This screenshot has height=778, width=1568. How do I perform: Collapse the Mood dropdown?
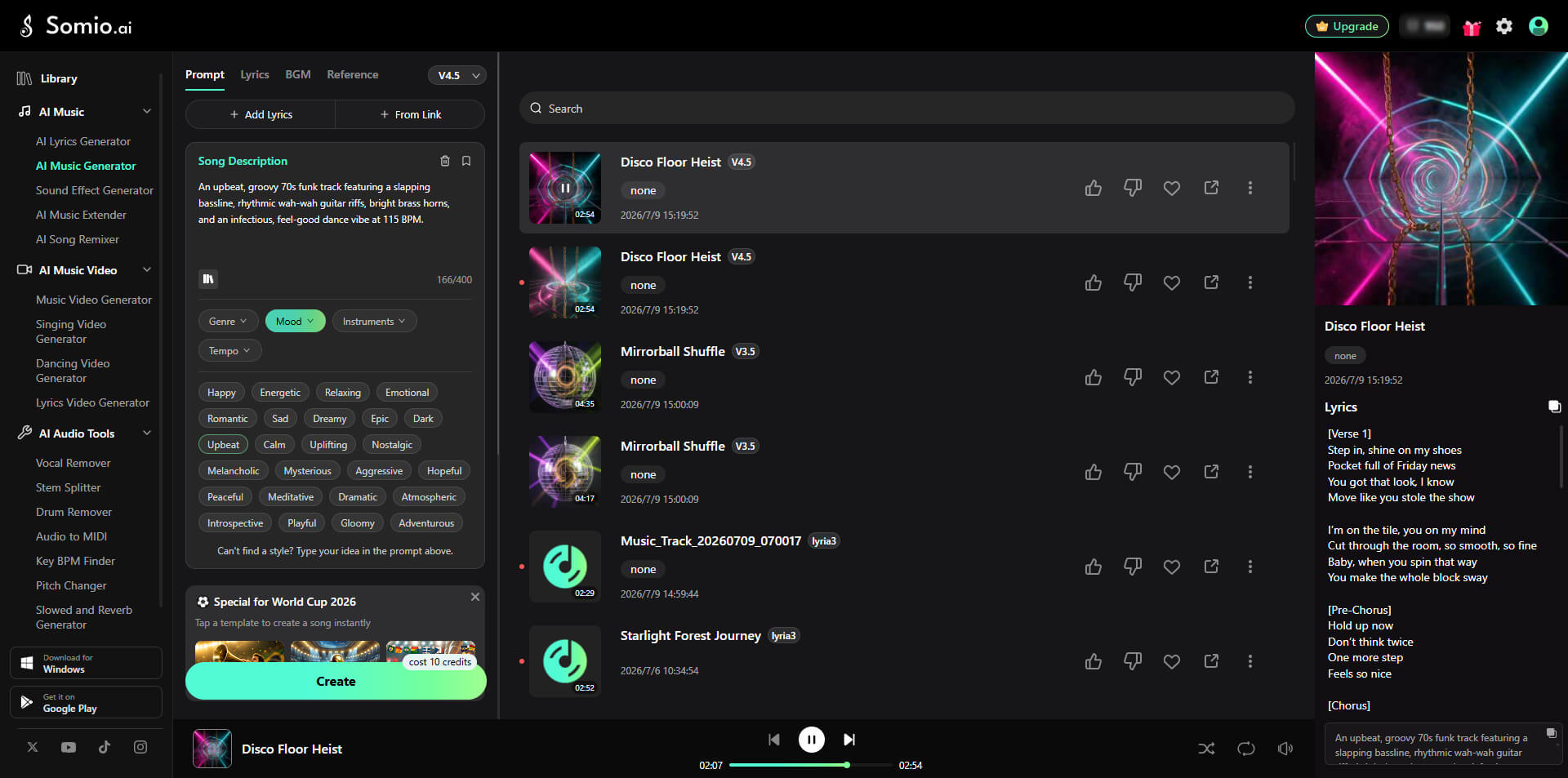coord(295,322)
